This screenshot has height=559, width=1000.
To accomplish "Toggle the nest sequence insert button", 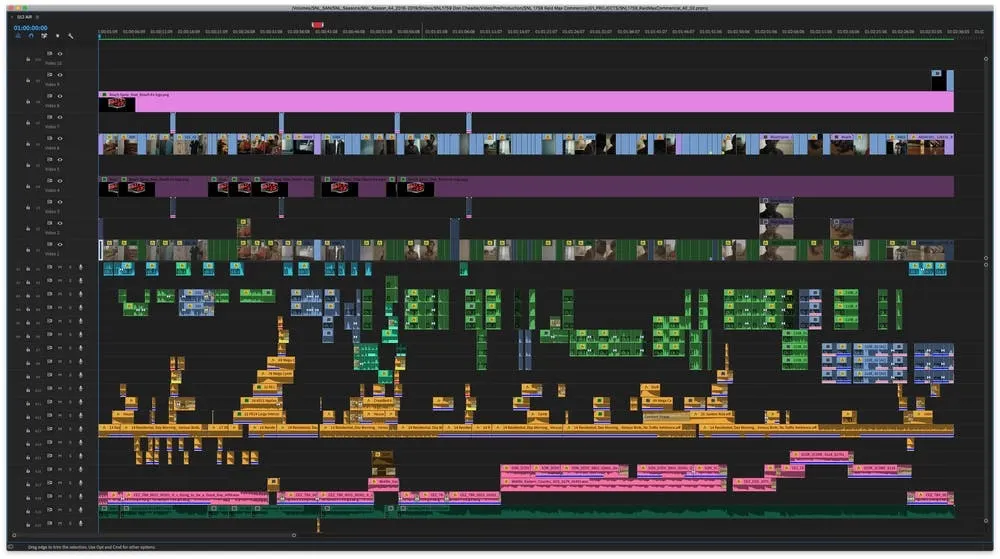I will point(18,36).
